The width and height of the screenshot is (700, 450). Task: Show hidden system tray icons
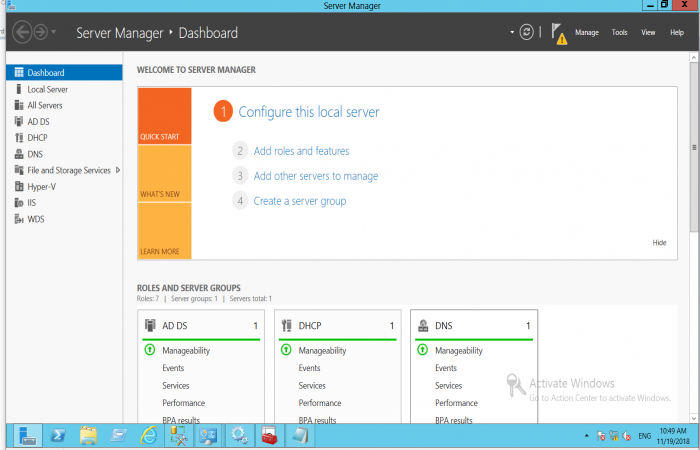point(587,436)
